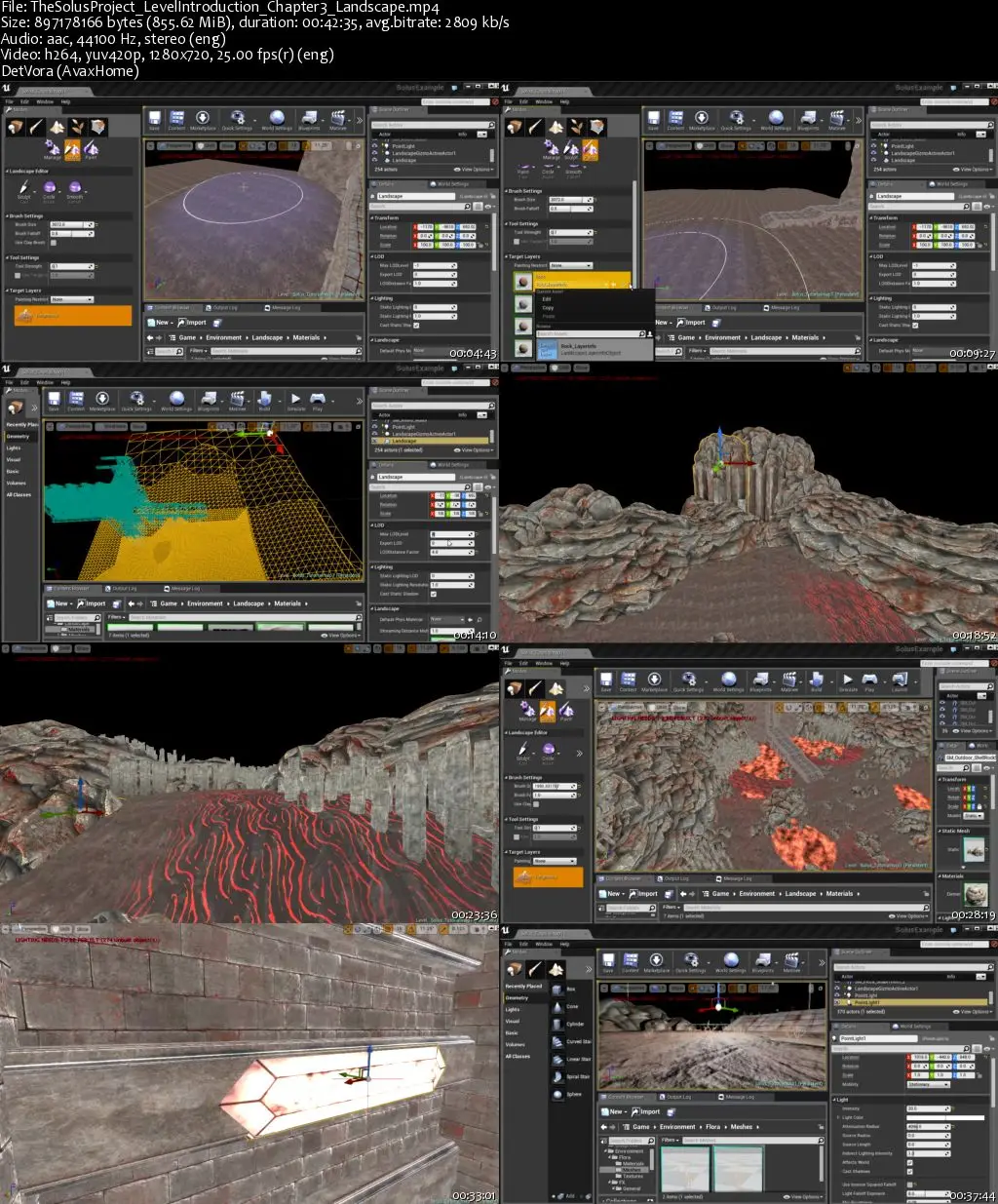Image resolution: width=998 pixels, height=1204 pixels.
Task: Open Edit menu in 00:04:43 frame
Action: [26, 101]
